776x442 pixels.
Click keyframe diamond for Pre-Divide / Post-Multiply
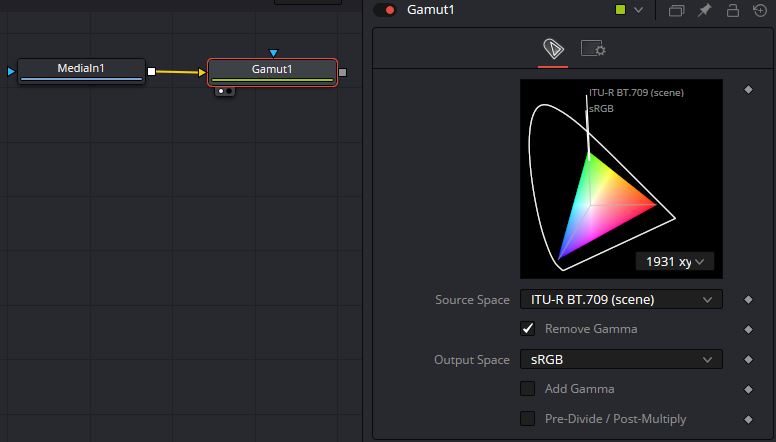click(x=748, y=419)
